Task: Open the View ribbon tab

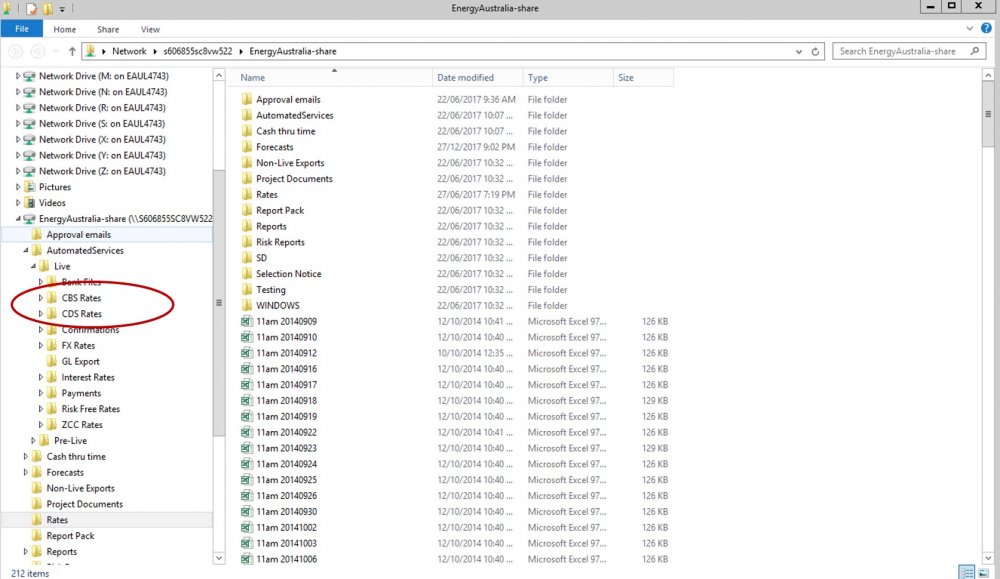Action: pos(150,29)
